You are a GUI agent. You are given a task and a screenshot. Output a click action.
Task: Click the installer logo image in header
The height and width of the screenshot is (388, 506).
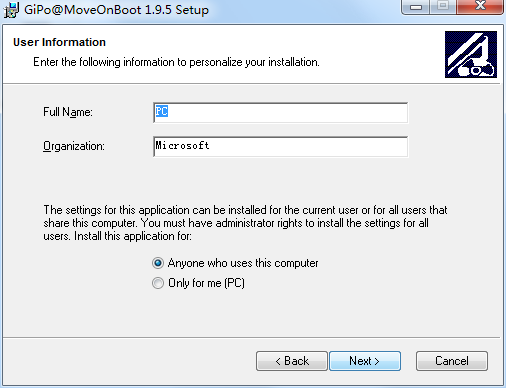point(471,54)
